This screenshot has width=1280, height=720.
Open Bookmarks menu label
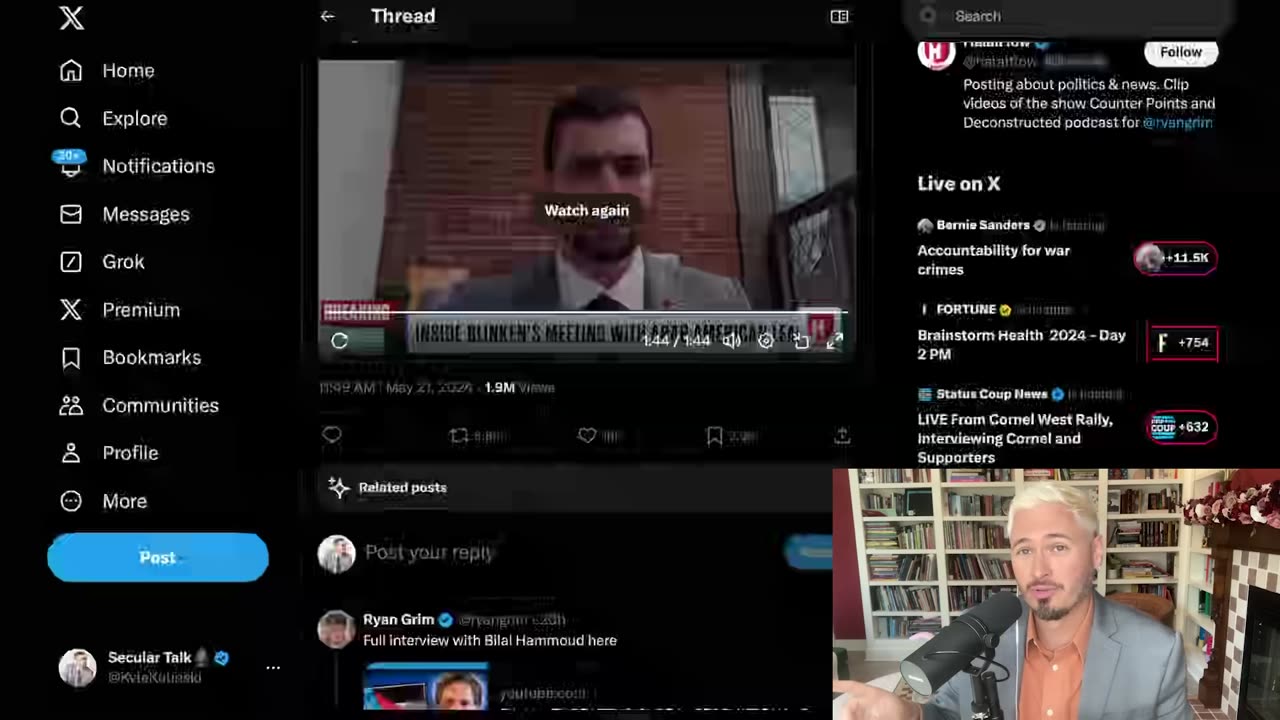pos(151,357)
